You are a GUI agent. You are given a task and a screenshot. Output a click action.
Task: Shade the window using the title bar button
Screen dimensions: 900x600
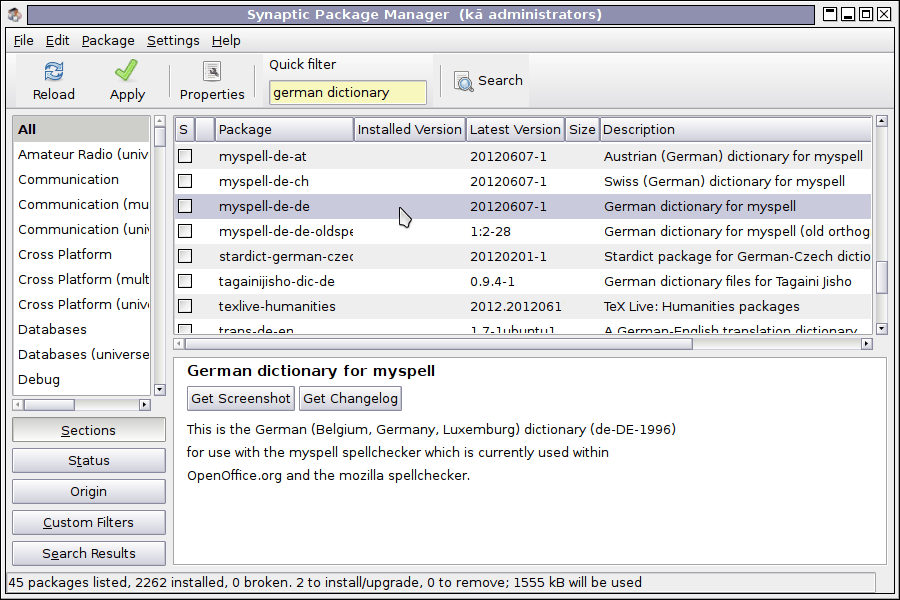(830, 14)
